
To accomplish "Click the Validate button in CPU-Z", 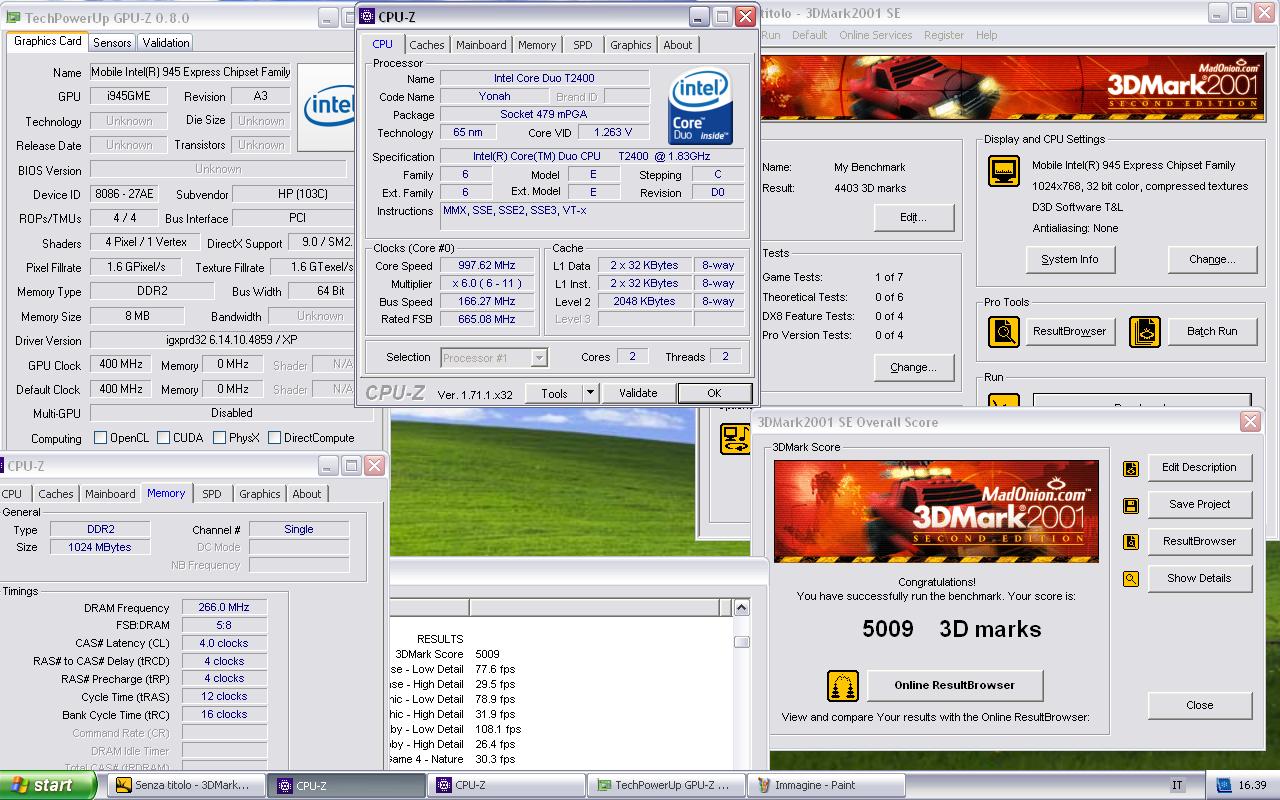I will point(638,394).
